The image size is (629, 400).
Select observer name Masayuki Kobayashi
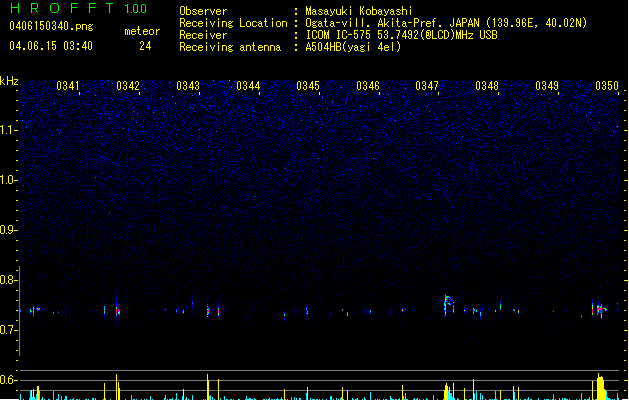coord(359,11)
